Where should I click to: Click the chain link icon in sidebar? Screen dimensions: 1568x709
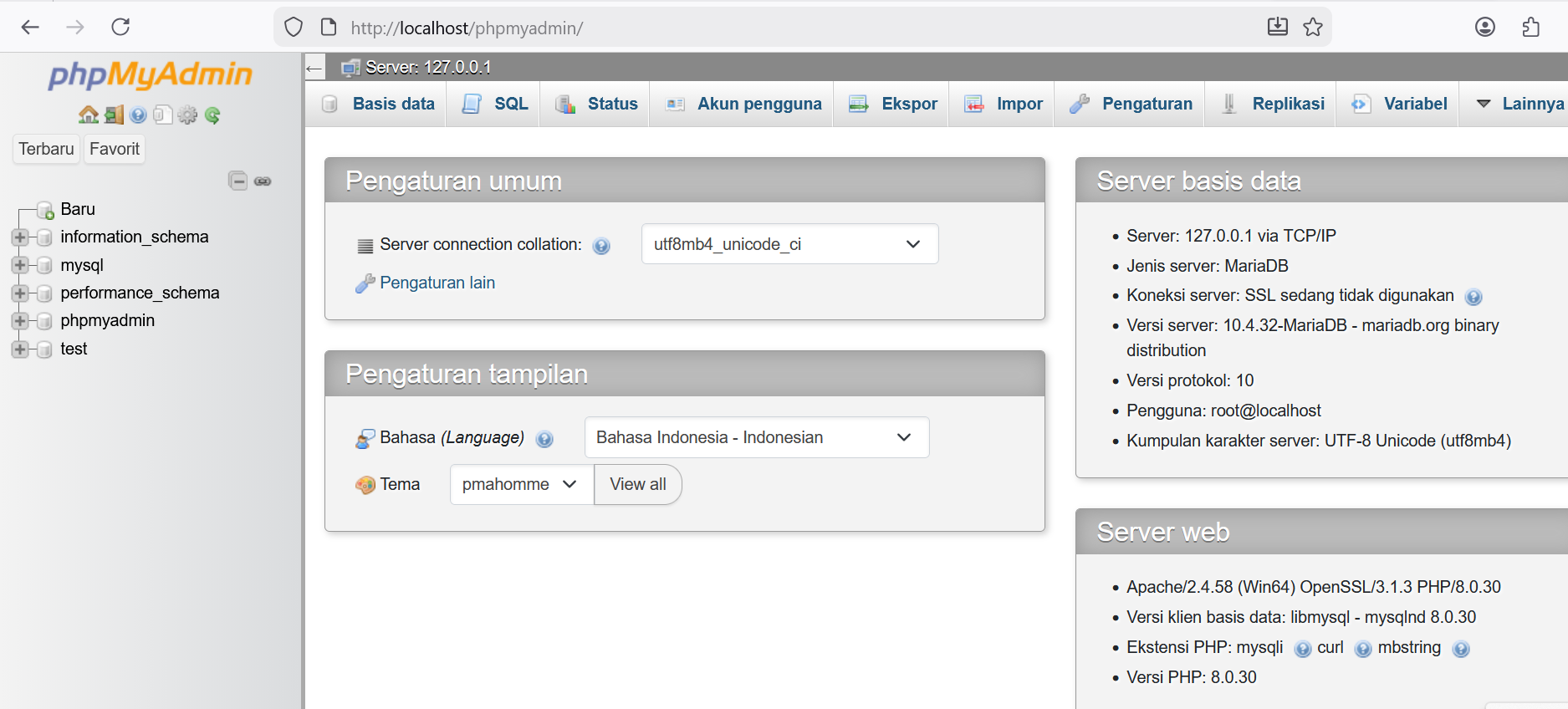coord(263,181)
